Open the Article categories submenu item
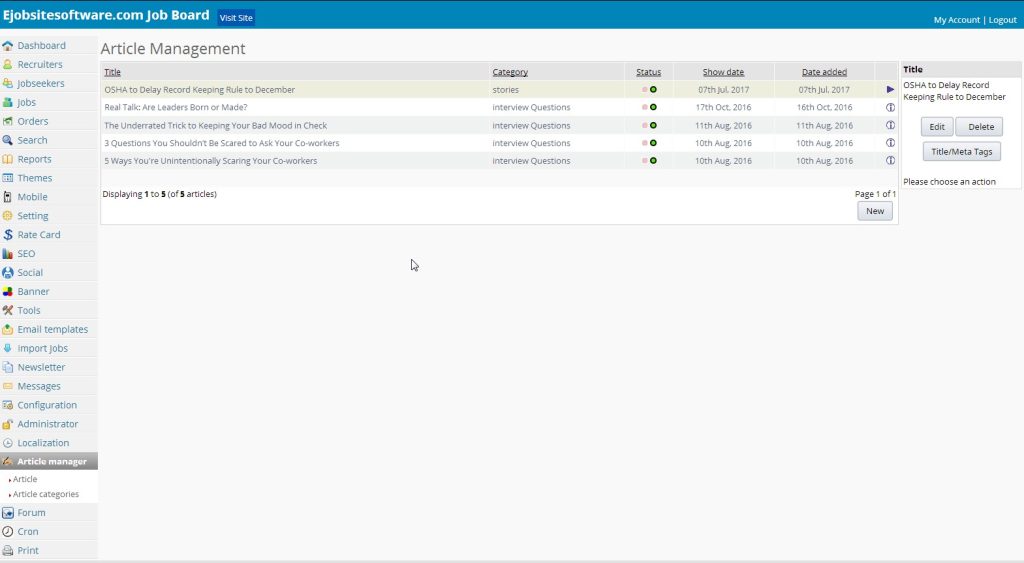 45,494
